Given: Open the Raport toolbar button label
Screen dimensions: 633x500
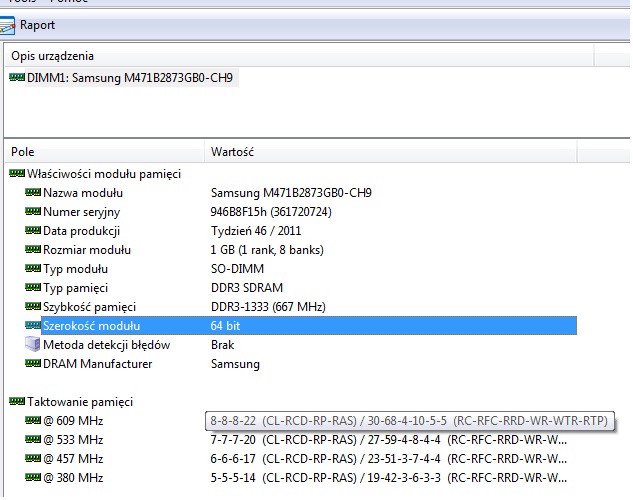Looking at the screenshot, I should (x=38, y=25).
